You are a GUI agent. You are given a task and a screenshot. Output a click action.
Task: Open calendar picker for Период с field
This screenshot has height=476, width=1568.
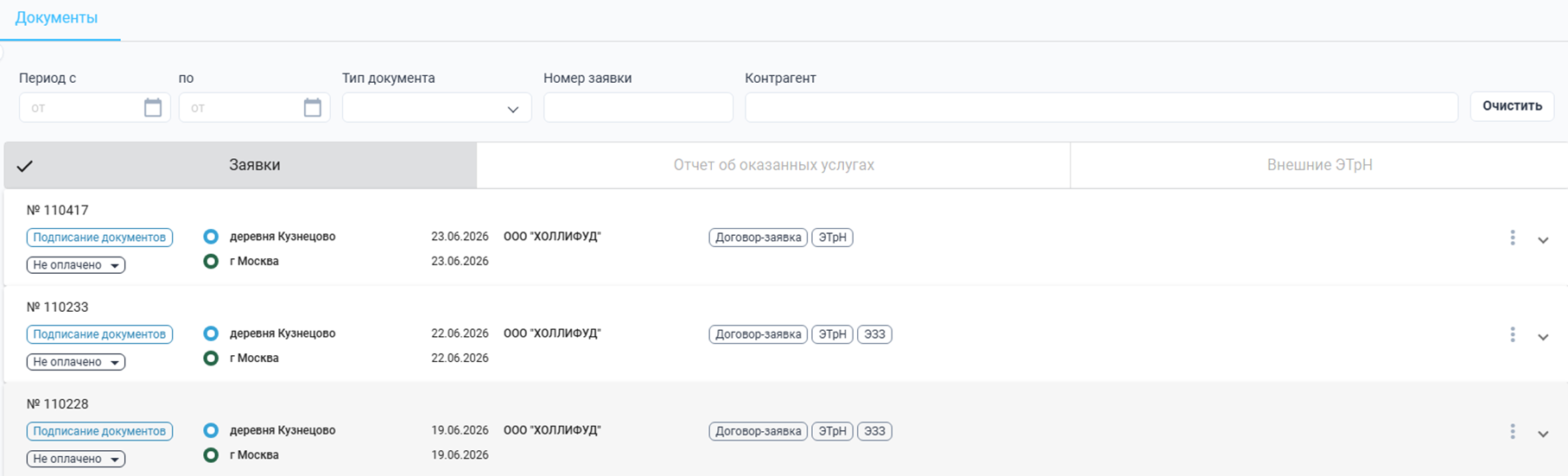click(153, 107)
